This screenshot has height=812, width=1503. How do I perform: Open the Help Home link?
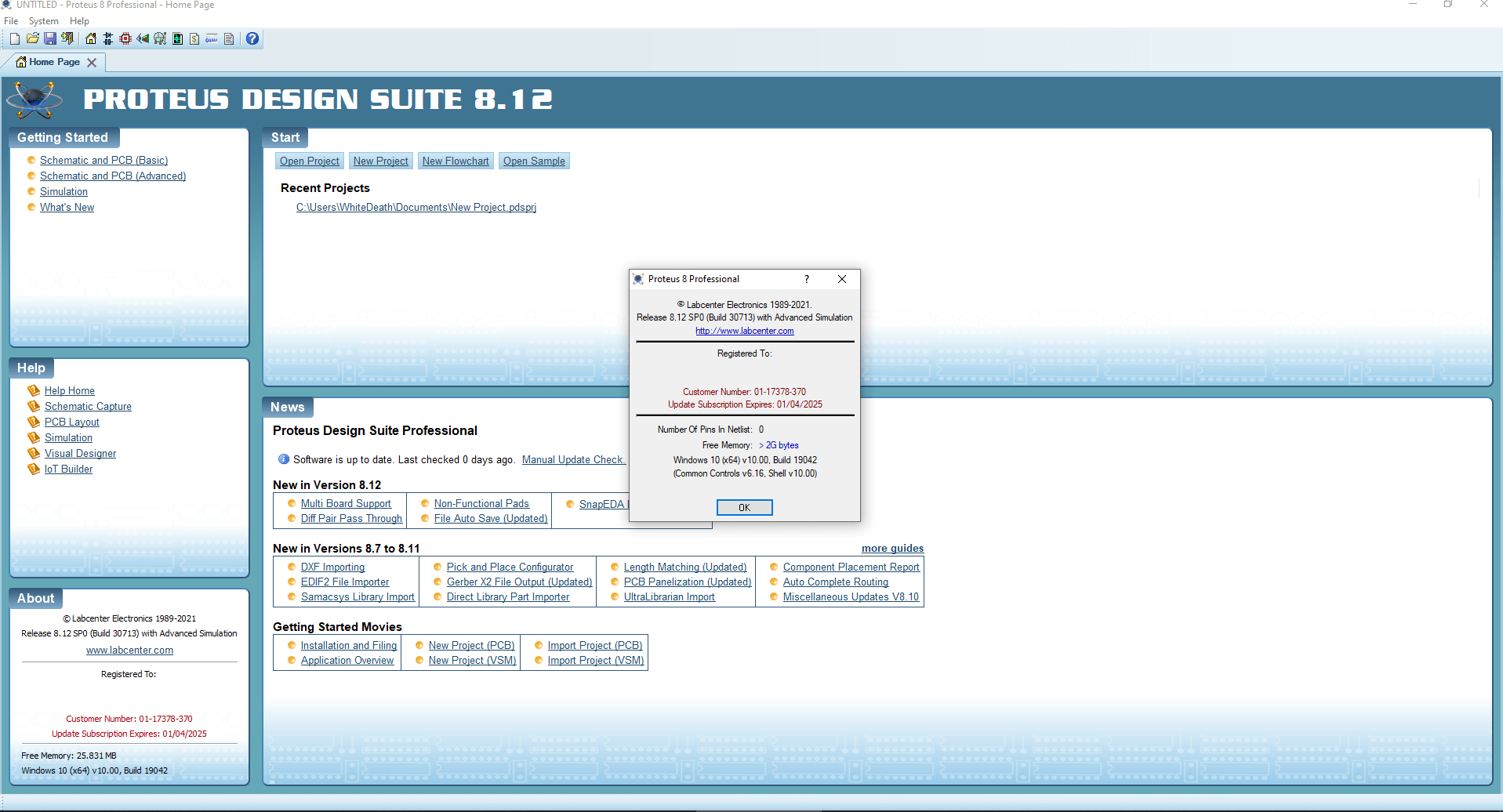[x=70, y=390]
